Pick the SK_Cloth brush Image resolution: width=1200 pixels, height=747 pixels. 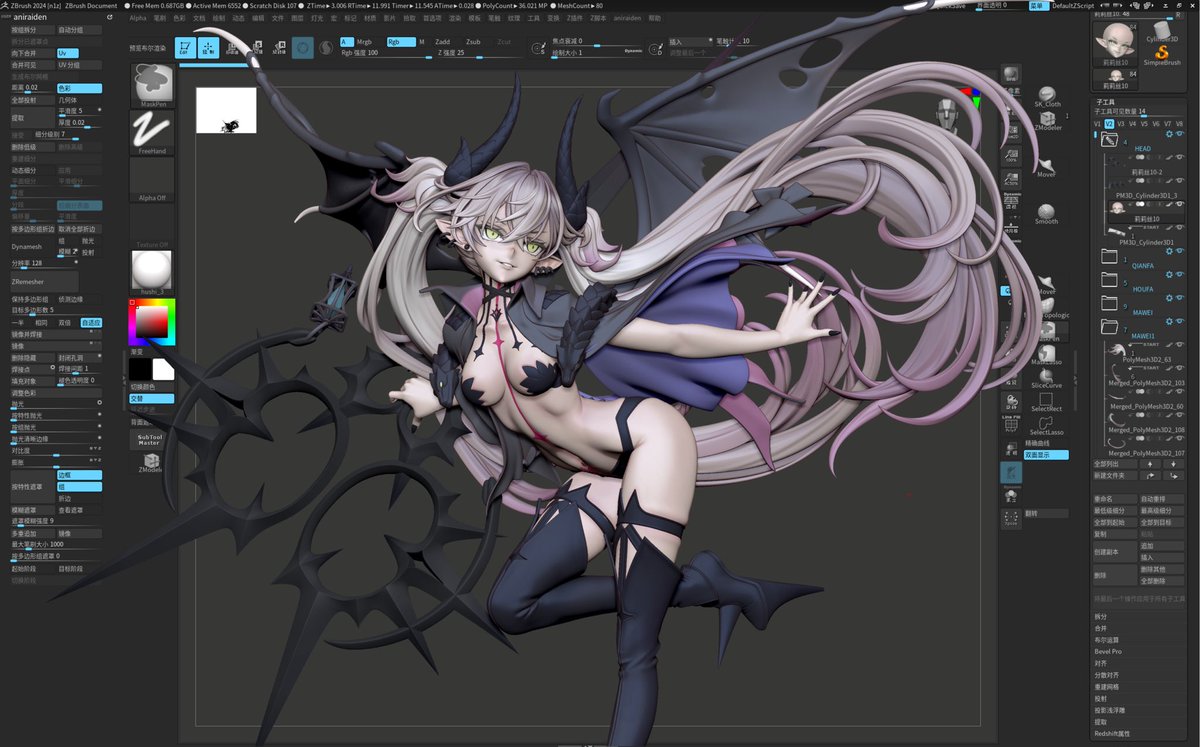[x=1047, y=96]
